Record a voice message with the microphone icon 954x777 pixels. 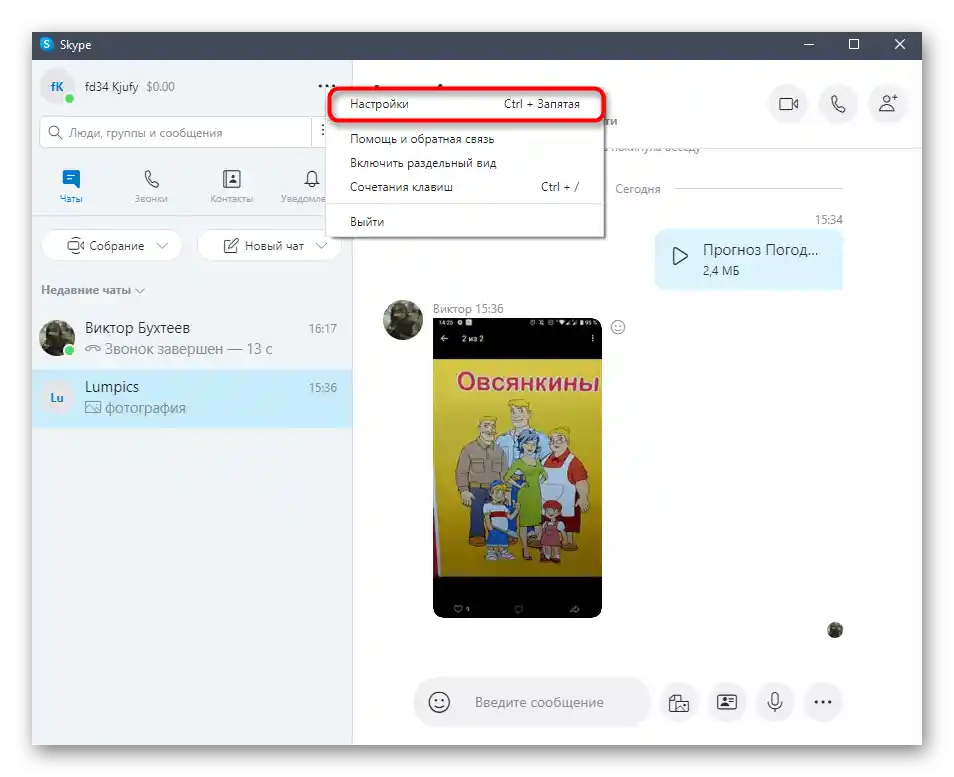coord(775,702)
